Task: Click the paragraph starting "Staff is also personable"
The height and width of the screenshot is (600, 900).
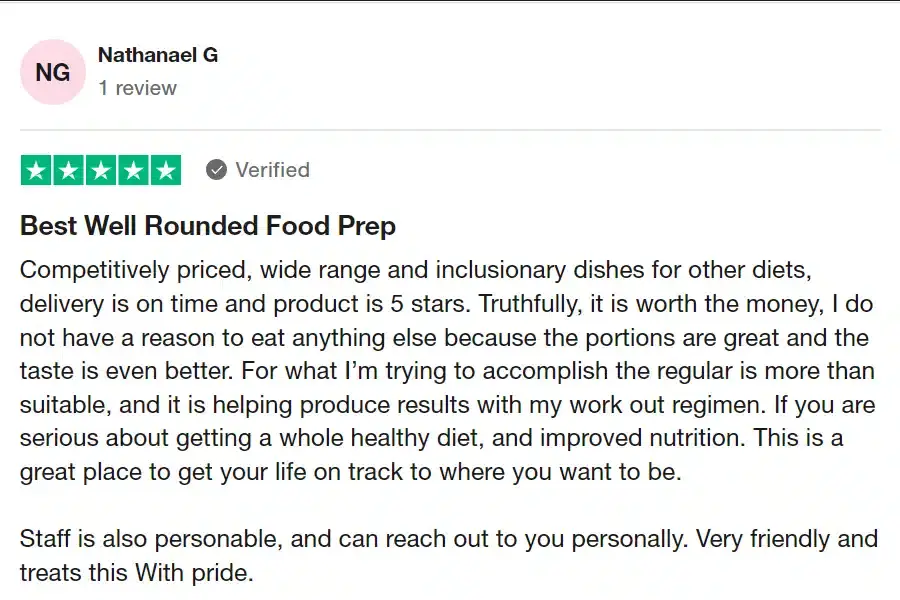Action: (x=448, y=540)
